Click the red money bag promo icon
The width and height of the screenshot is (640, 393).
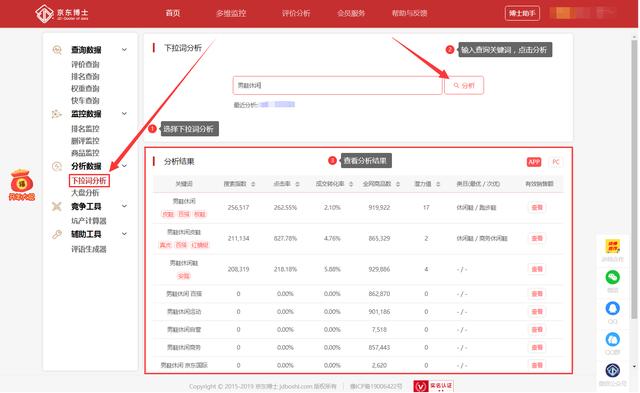[22, 181]
